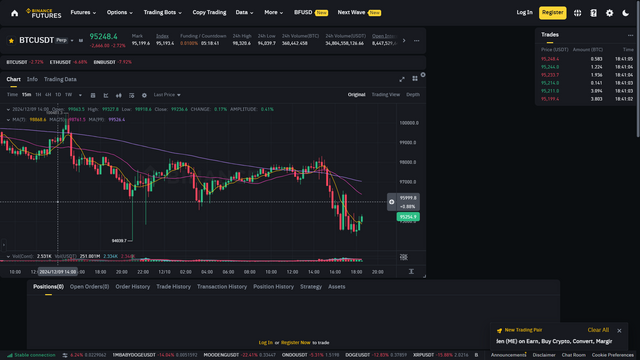
Task: Switch to the Info tab
Action: pos(32,79)
